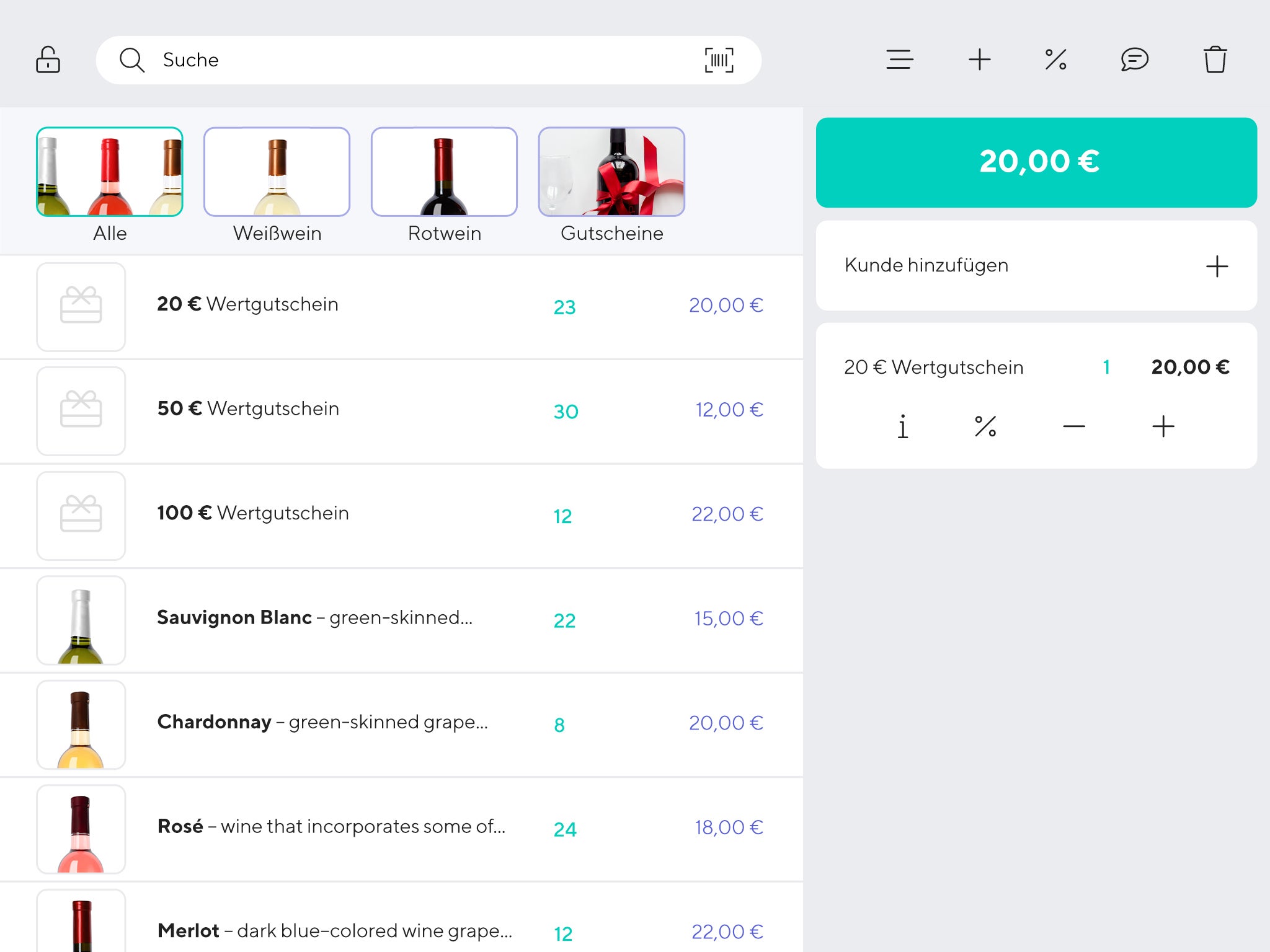Add a comment via speech bubble icon
Screen dimensions: 1270x952
click(1134, 60)
